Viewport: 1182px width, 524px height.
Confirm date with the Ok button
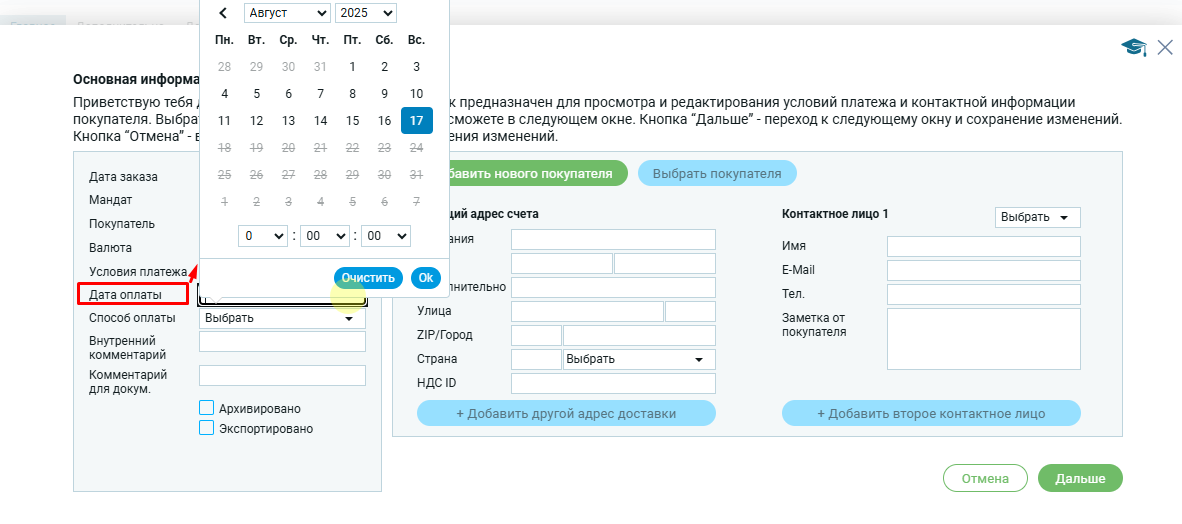point(426,278)
